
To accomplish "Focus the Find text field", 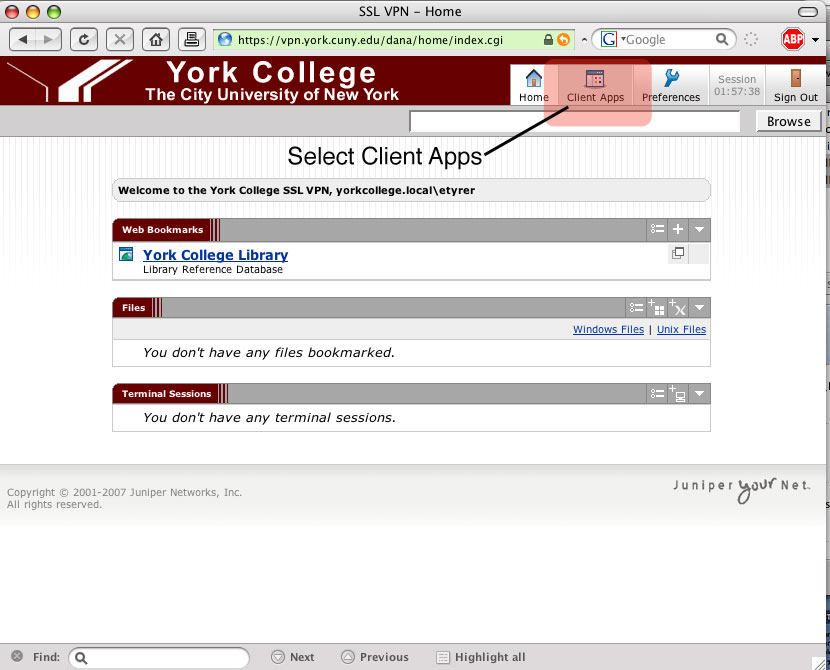I will coord(159,658).
